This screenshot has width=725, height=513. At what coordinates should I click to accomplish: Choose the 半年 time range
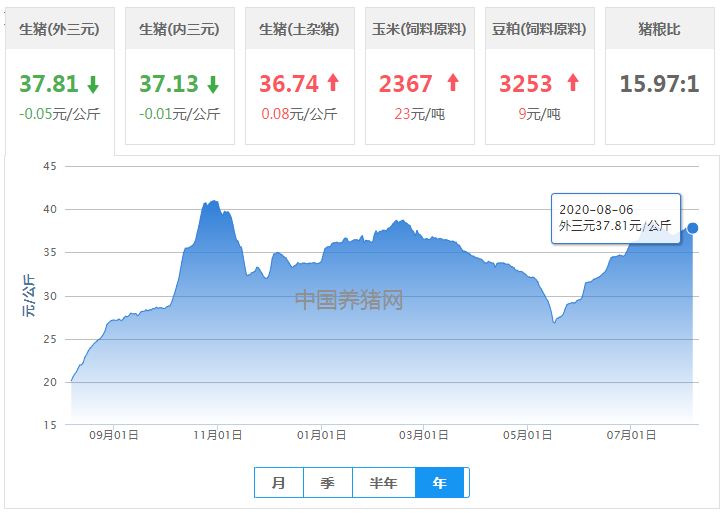[x=384, y=482]
